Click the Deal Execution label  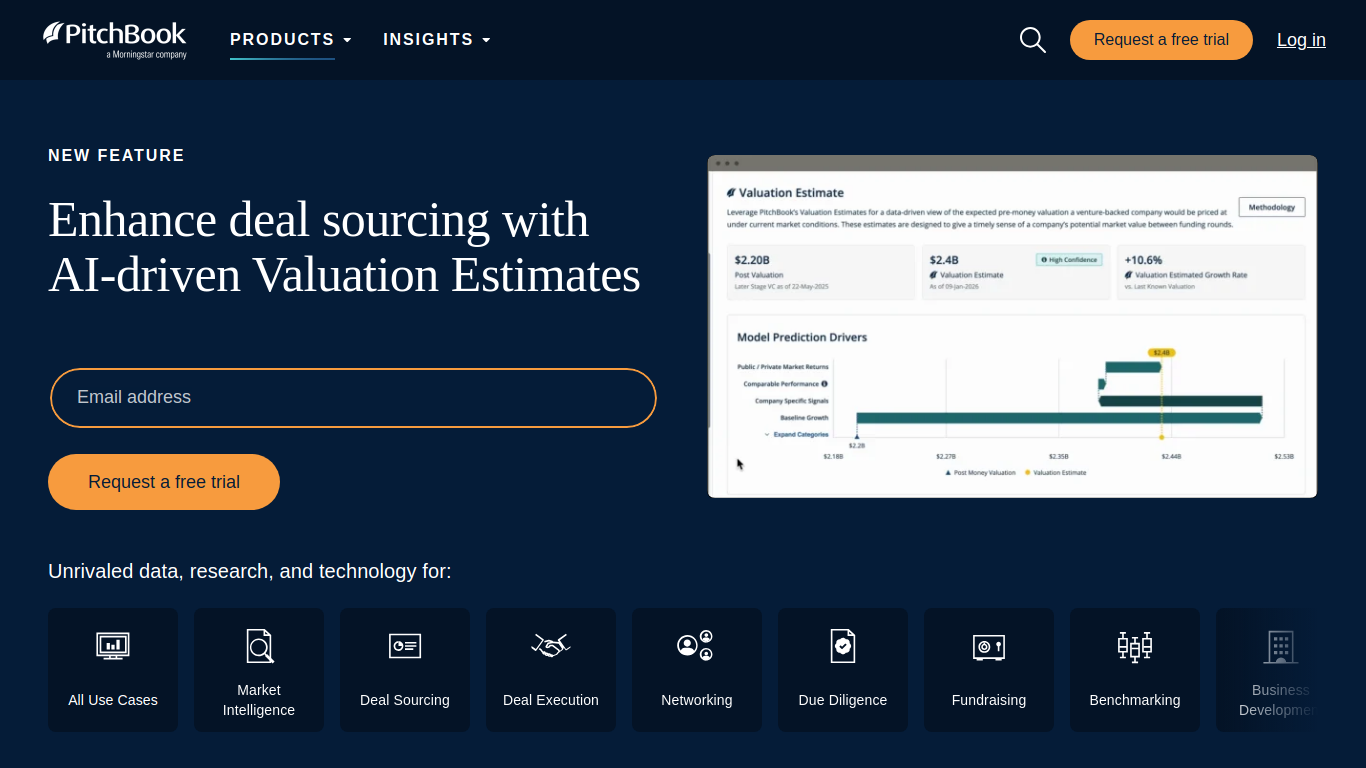551,700
